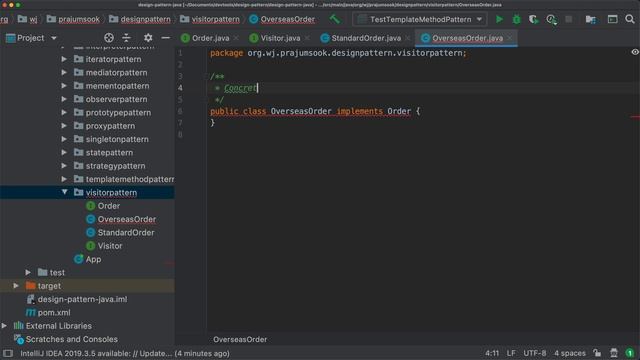Select StandardOrder in project tree
This screenshot has width=640, height=360.
coord(126,233)
